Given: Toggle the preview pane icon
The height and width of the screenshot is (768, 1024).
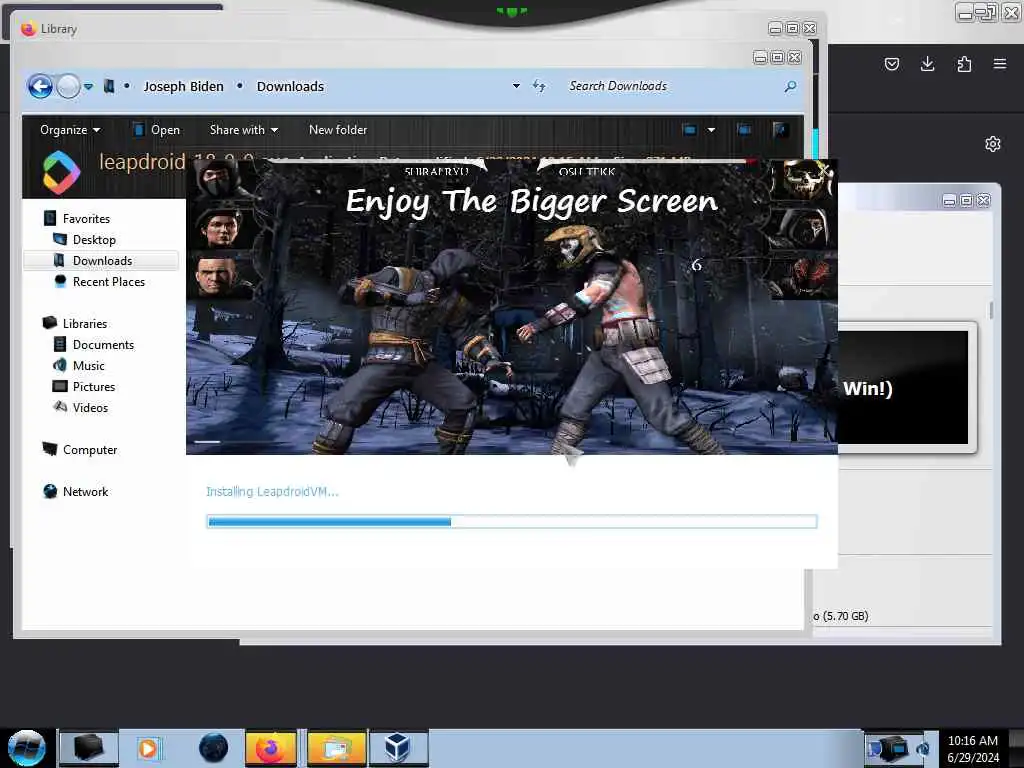Looking at the screenshot, I should pyautogui.click(x=744, y=130).
